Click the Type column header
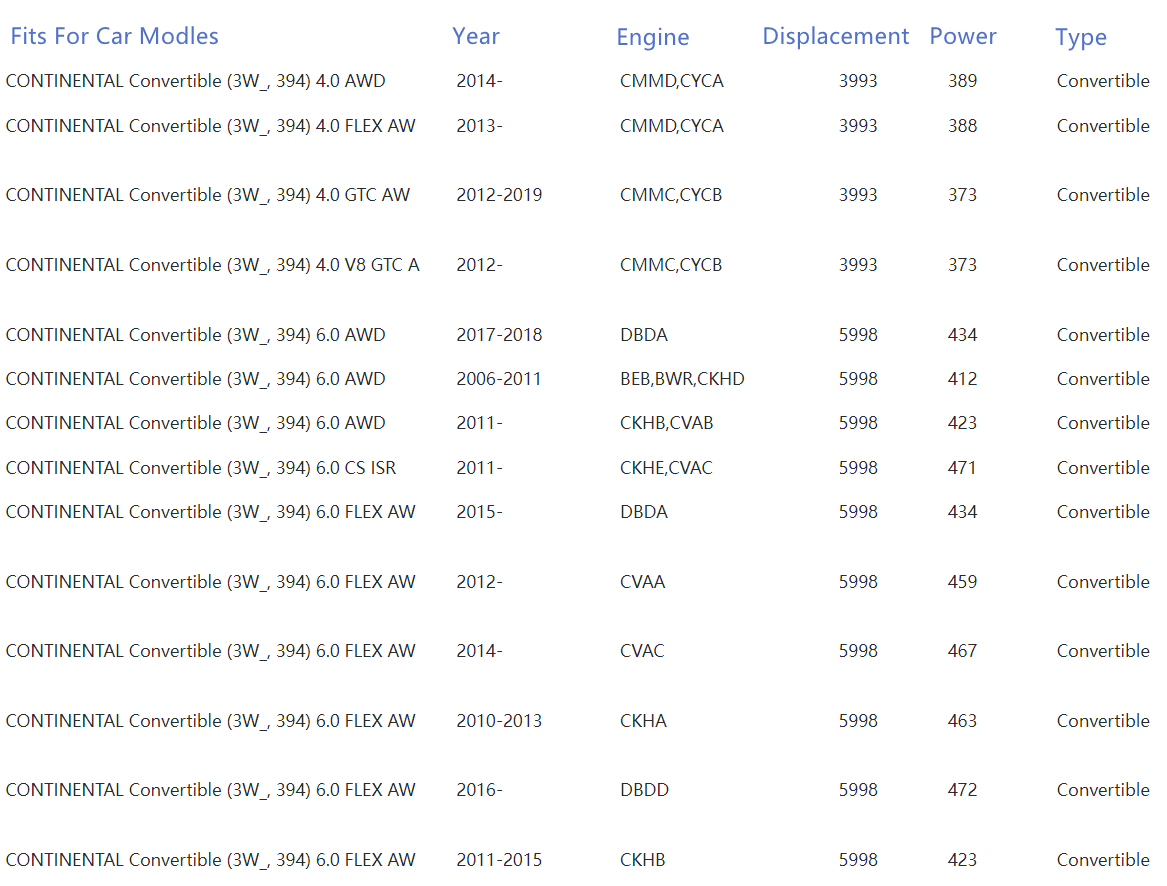The image size is (1167, 886). (1080, 38)
